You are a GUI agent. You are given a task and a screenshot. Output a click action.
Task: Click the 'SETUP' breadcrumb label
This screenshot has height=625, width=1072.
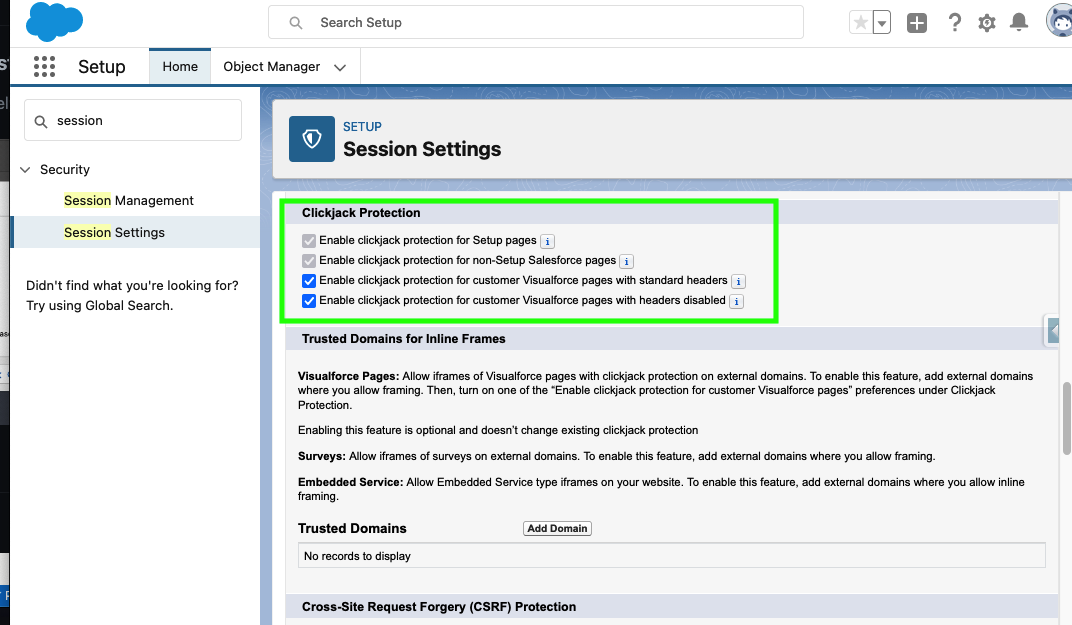point(362,127)
